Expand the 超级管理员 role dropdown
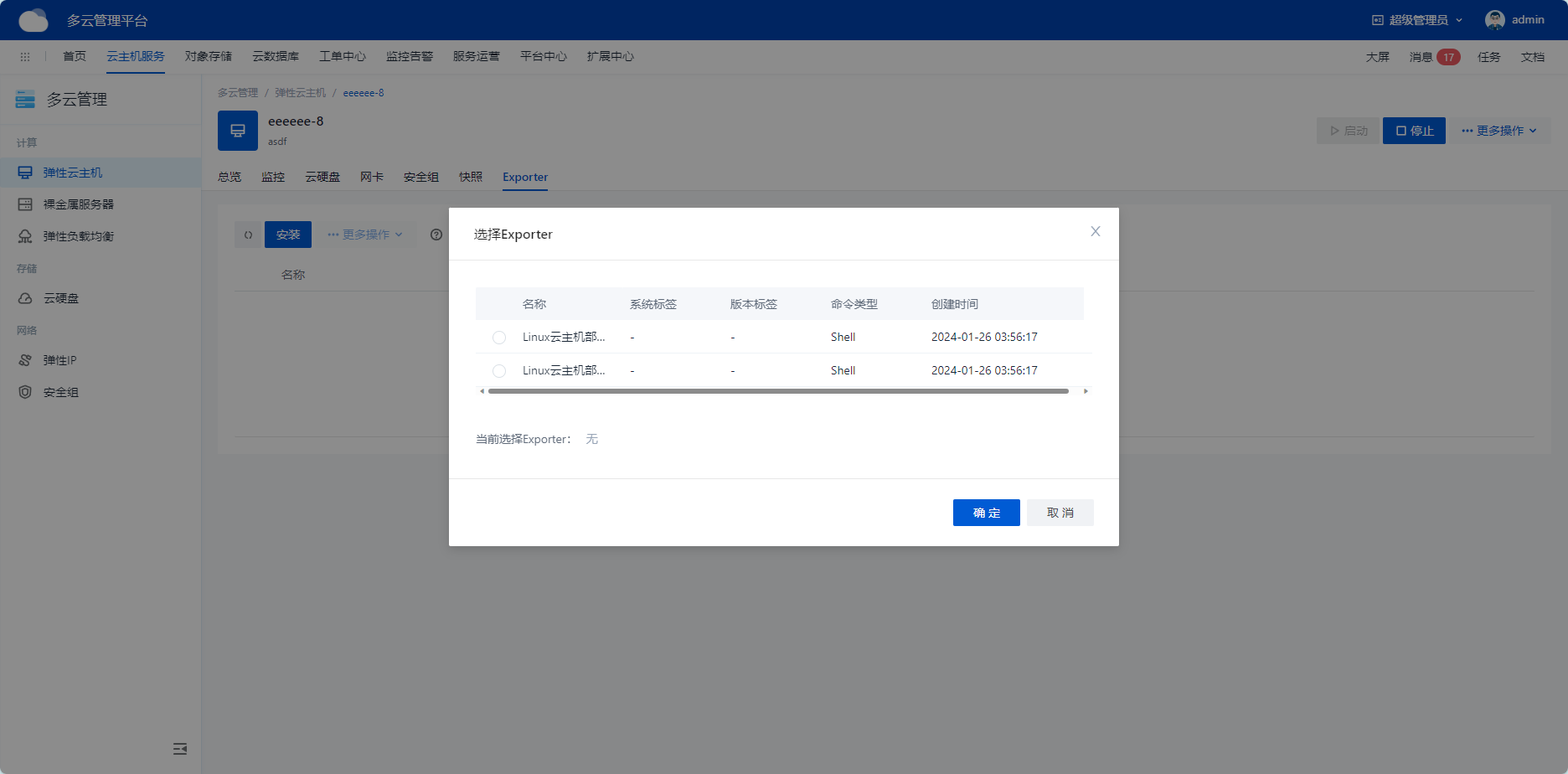 click(x=1418, y=20)
